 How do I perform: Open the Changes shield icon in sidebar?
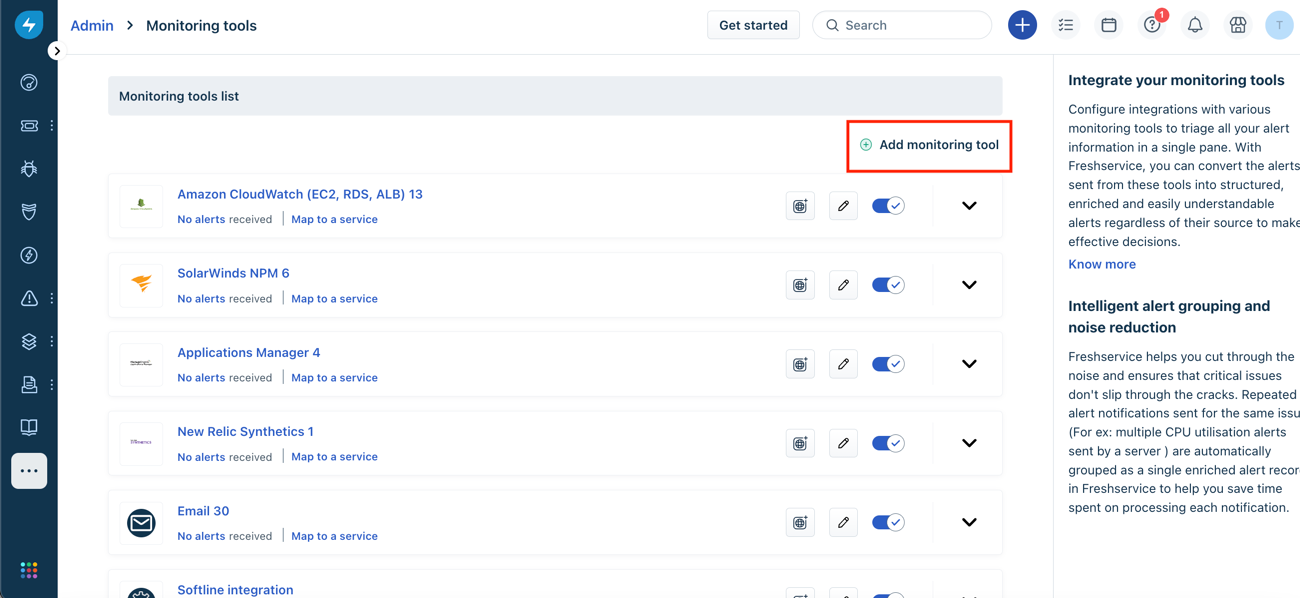(29, 212)
